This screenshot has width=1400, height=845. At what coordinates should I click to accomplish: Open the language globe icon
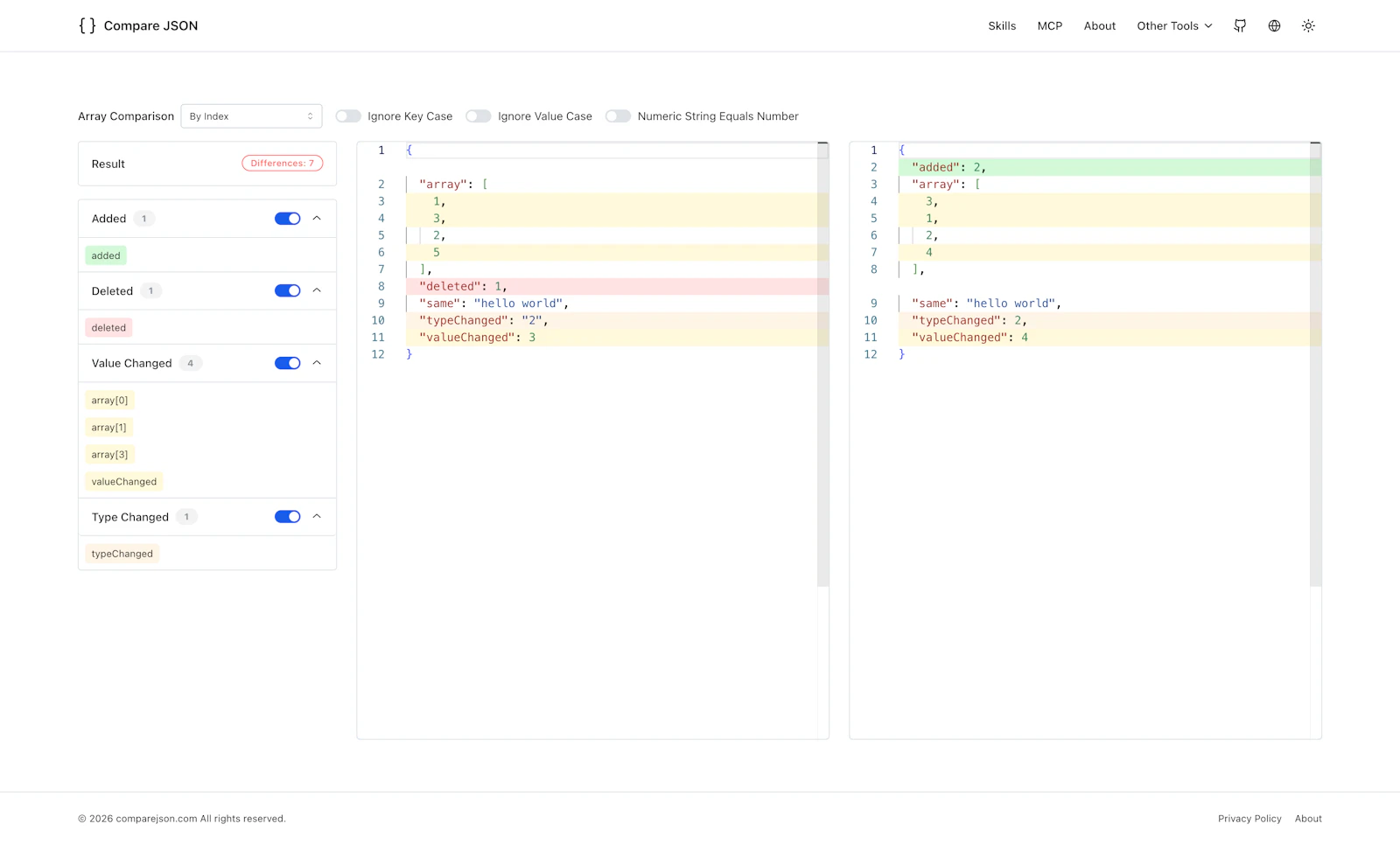tap(1274, 26)
